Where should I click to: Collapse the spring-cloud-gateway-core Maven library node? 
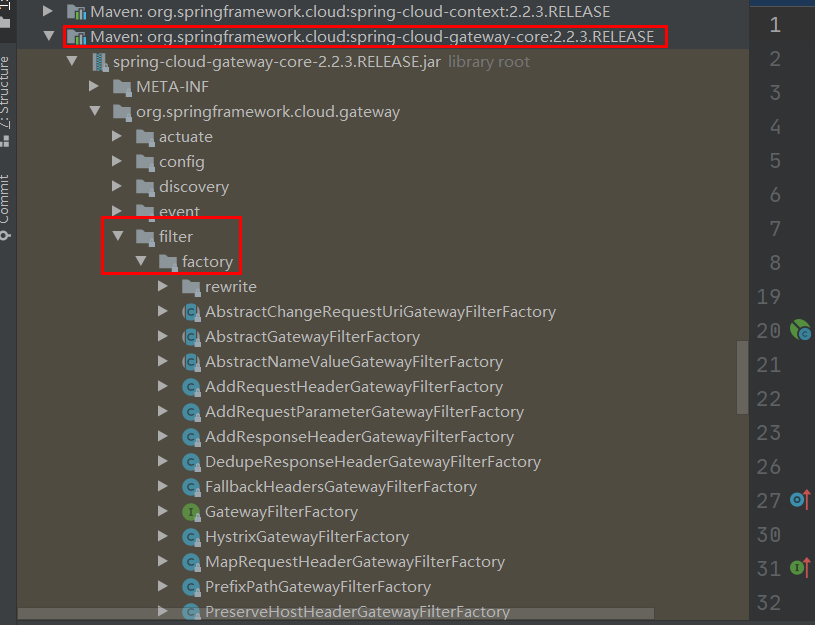pyautogui.click(x=49, y=36)
